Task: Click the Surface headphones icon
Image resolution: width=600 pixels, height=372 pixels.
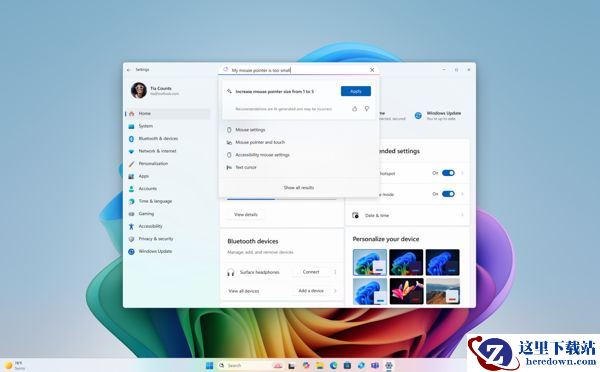Action: (x=230, y=272)
